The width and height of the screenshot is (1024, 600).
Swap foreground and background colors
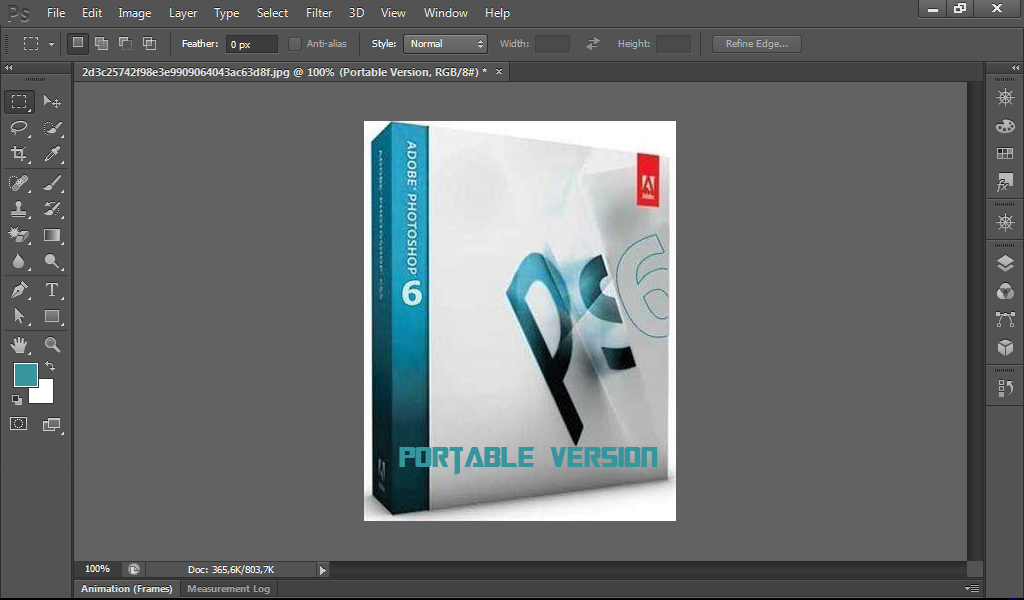pyautogui.click(x=50, y=366)
